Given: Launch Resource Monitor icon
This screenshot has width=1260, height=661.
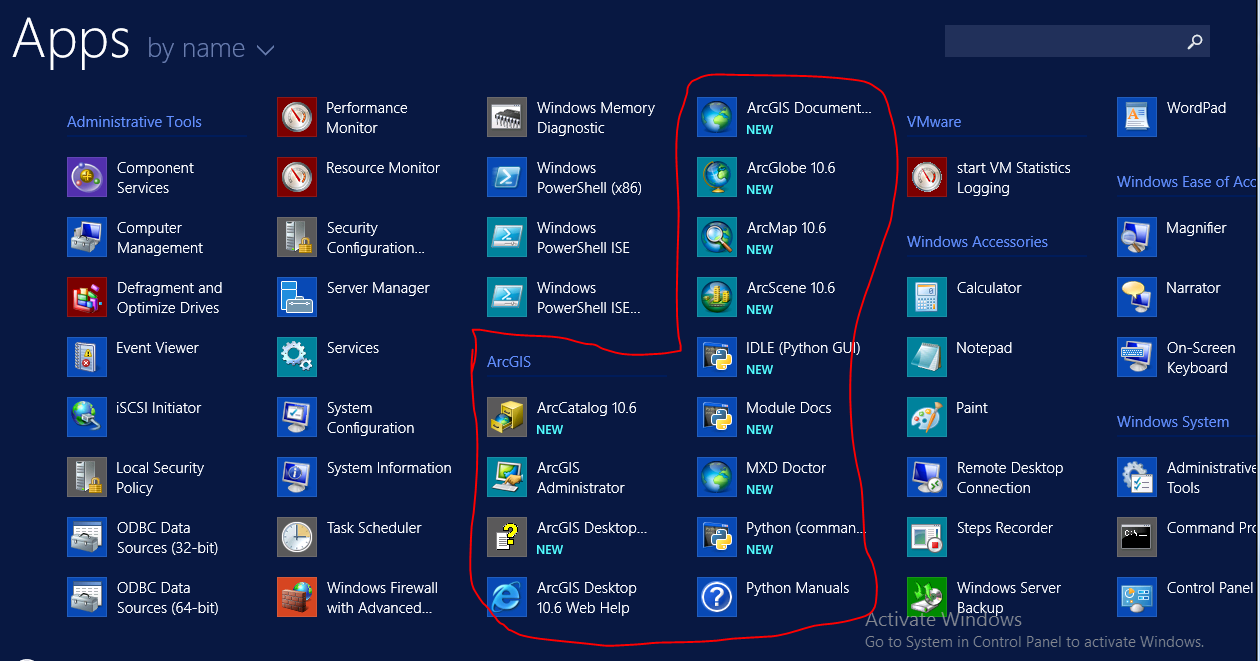Looking at the screenshot, I should 297,178.
